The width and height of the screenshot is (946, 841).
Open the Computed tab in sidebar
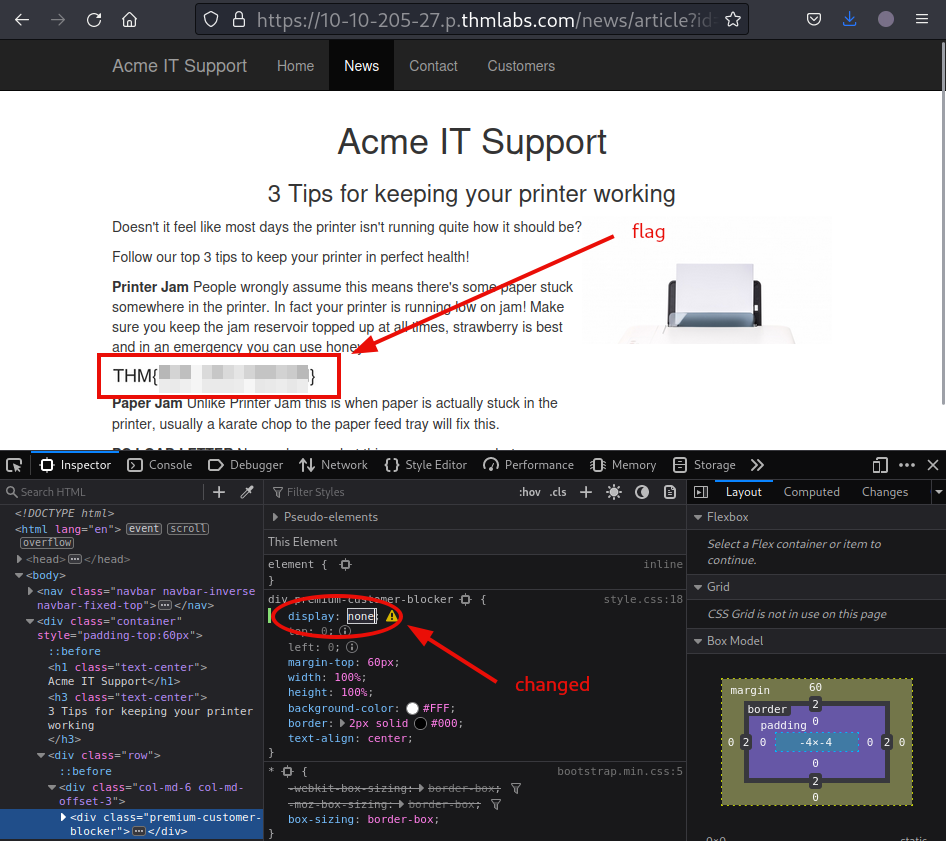[x=811, y=492]
